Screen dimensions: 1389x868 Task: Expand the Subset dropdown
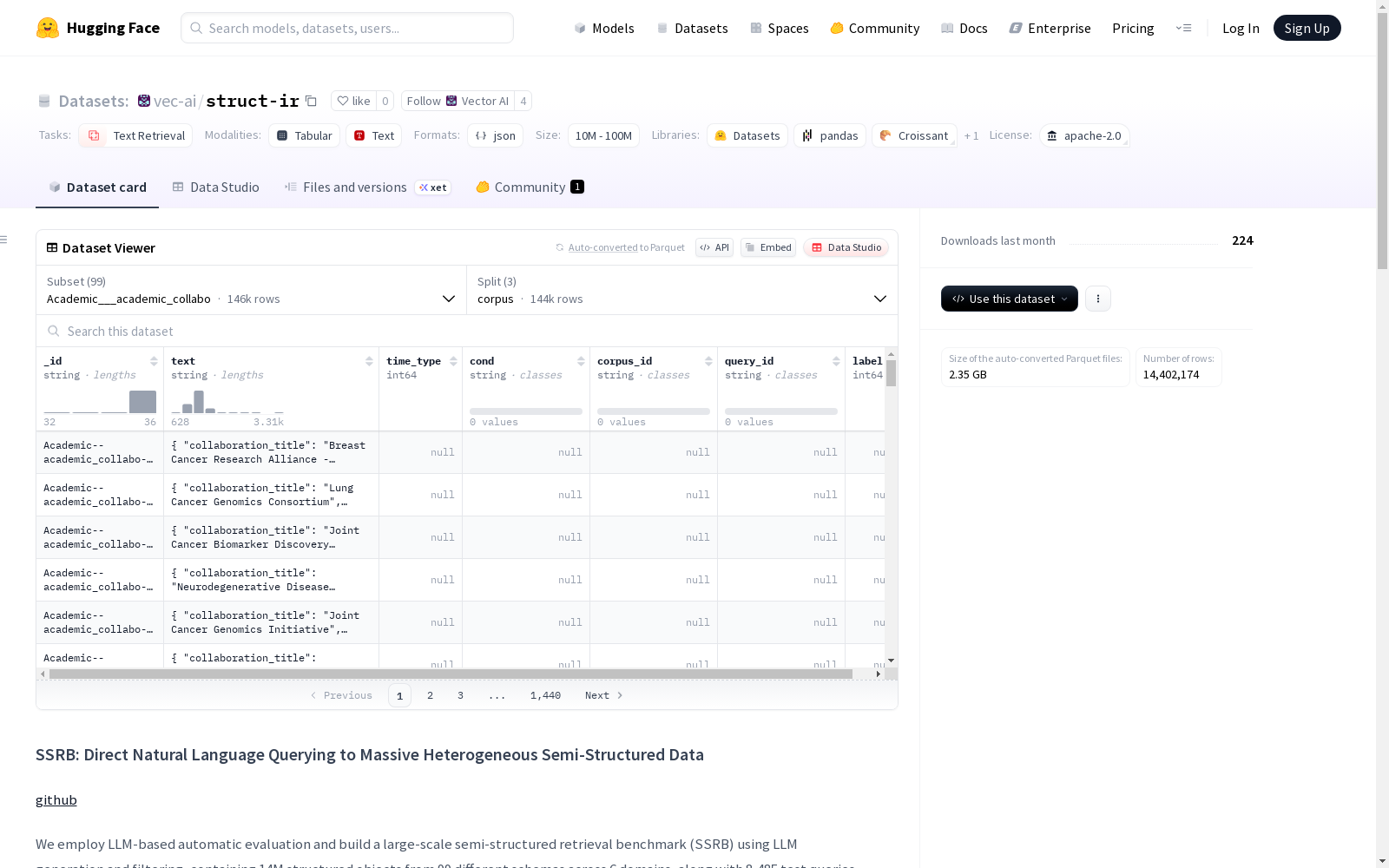pyautogui.click(x=252, y=290)
